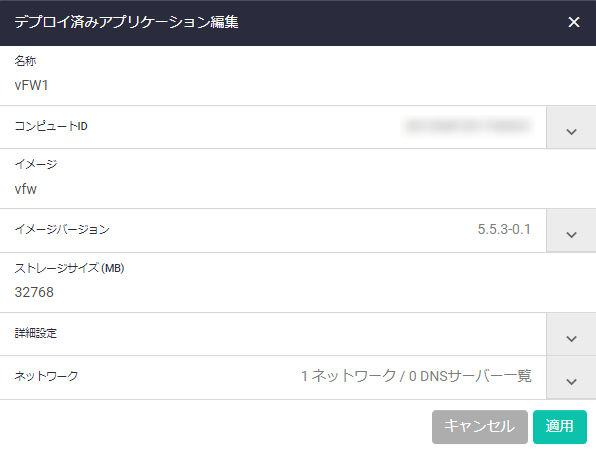The width and height of the screenshot is (596, 452).
Task: Click the ネットワーク row label
Action: pyautogui.click(x=46, y=376)
